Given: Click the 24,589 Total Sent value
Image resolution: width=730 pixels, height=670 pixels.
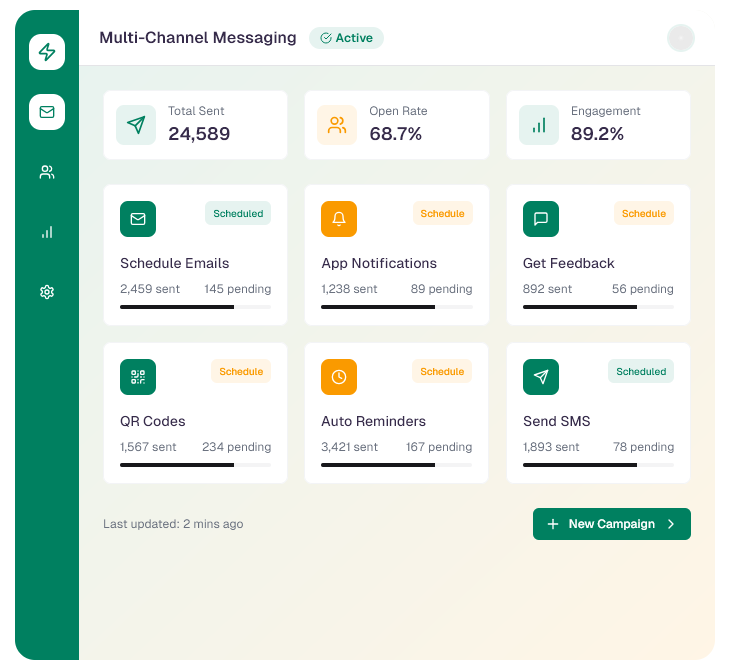Looking at the screenshot, I should [199, 134].
